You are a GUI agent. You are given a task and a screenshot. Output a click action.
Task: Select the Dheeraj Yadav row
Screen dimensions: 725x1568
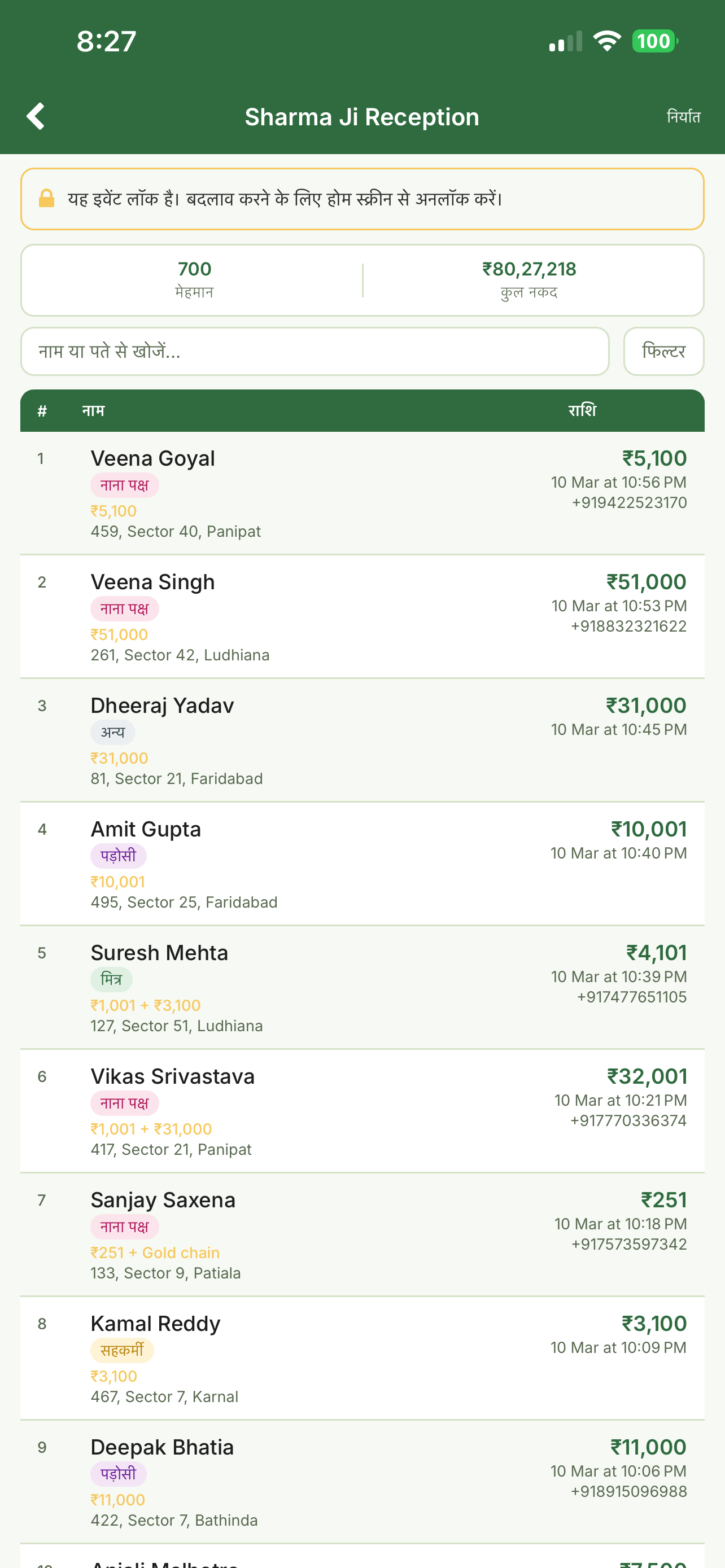pos(362,740)
